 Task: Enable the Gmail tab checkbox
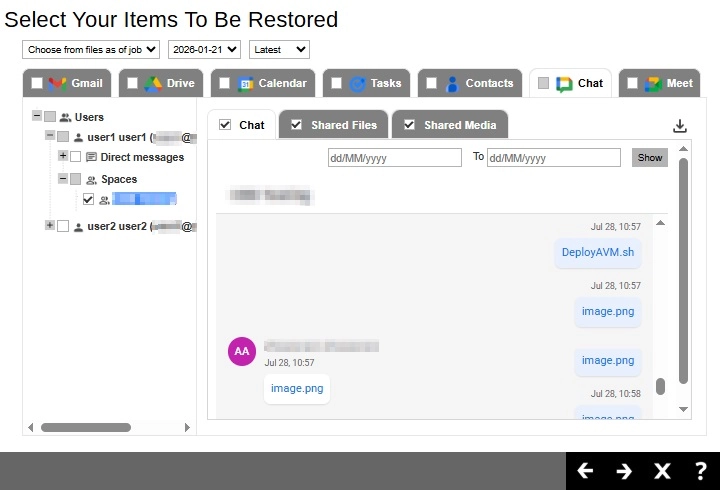[x=37, y=84]
